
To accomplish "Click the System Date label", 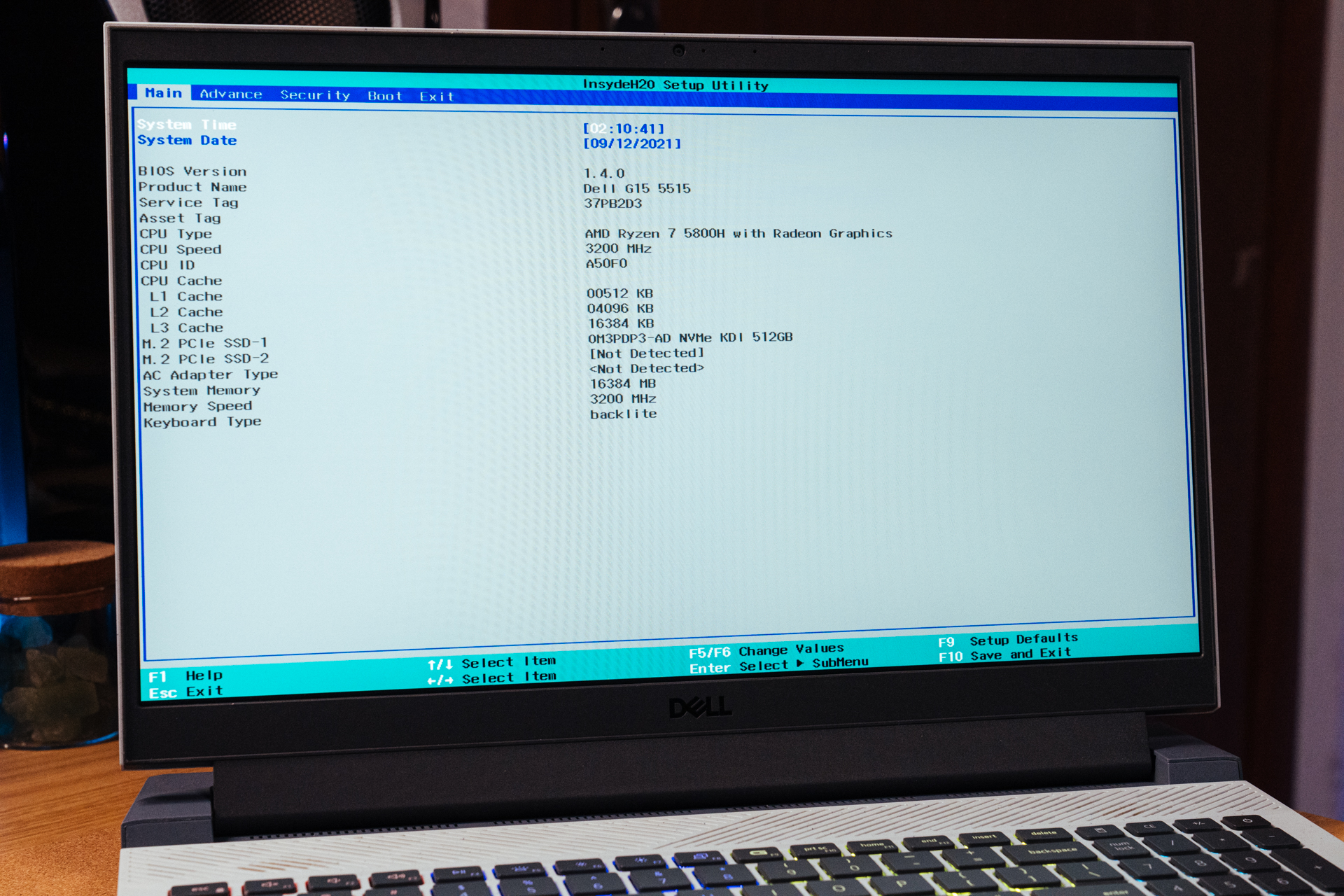I will tap(187, 140).
